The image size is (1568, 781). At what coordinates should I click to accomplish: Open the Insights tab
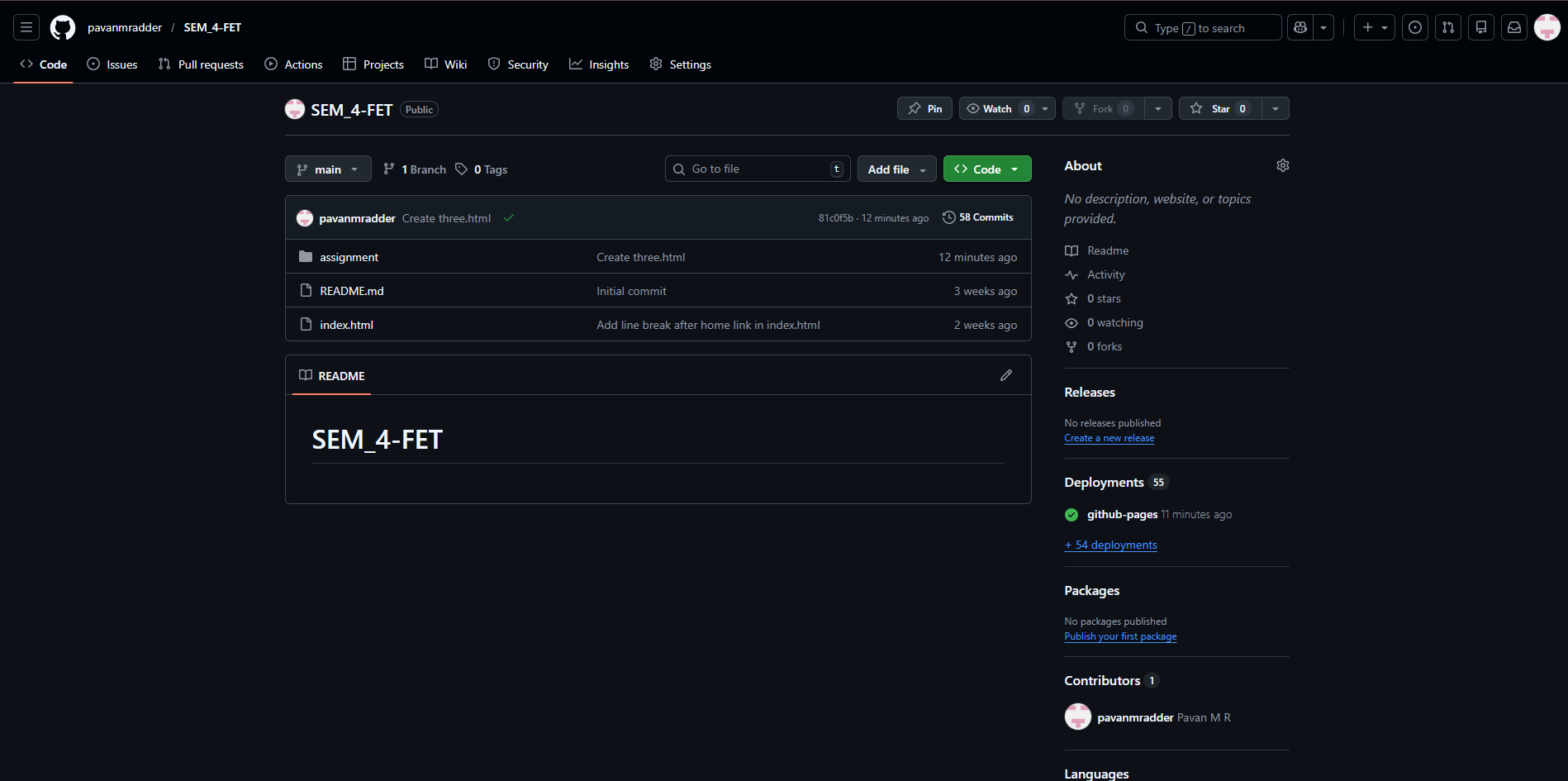coord(599,64)
